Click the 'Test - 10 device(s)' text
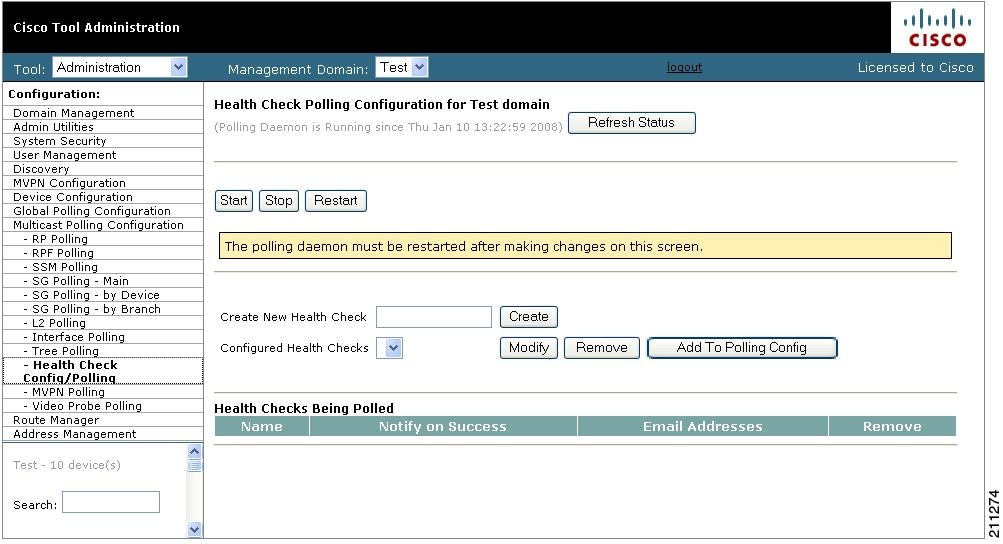 [67, 465]
